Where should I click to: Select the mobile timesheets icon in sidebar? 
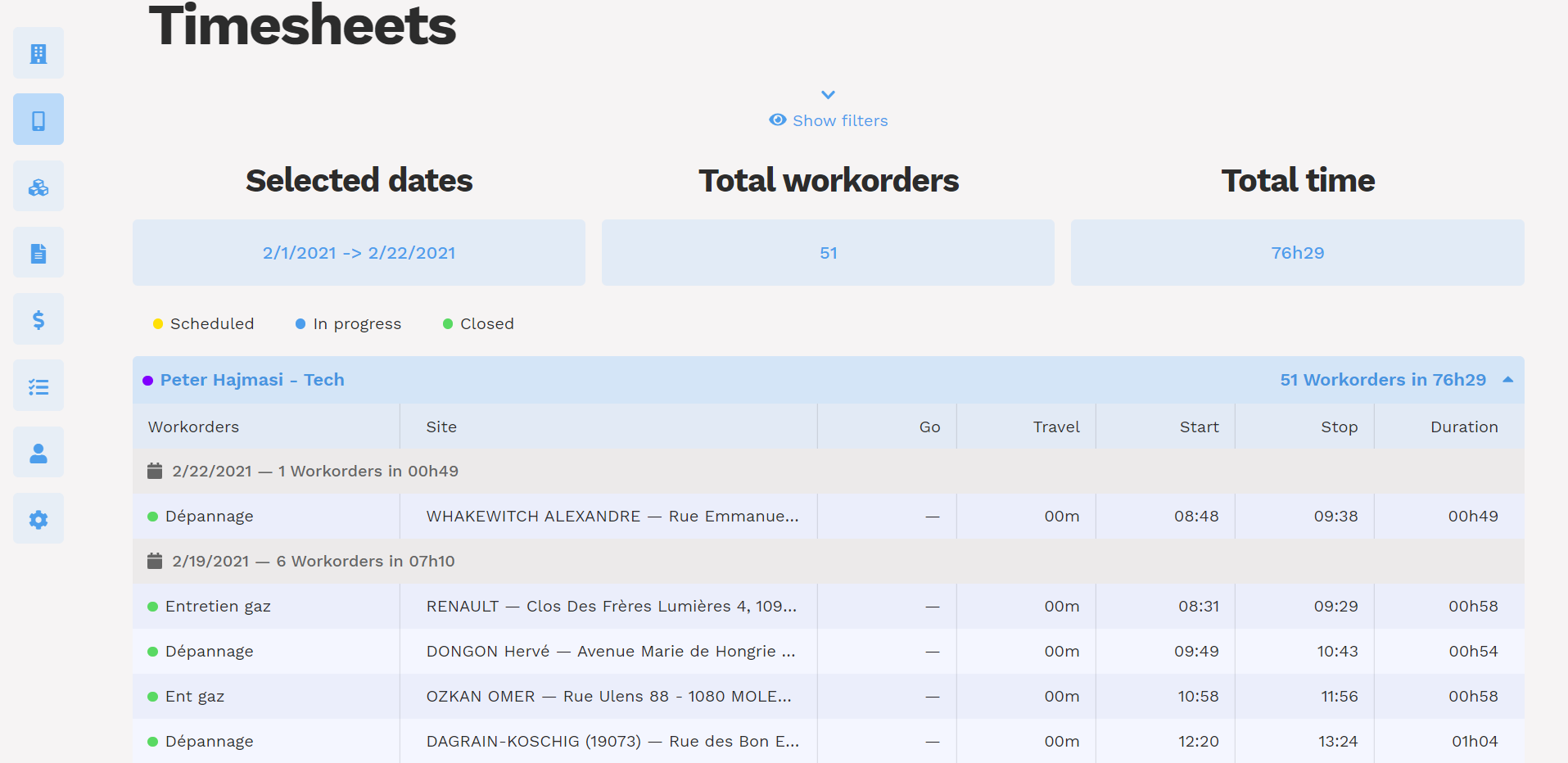point(38,119)
